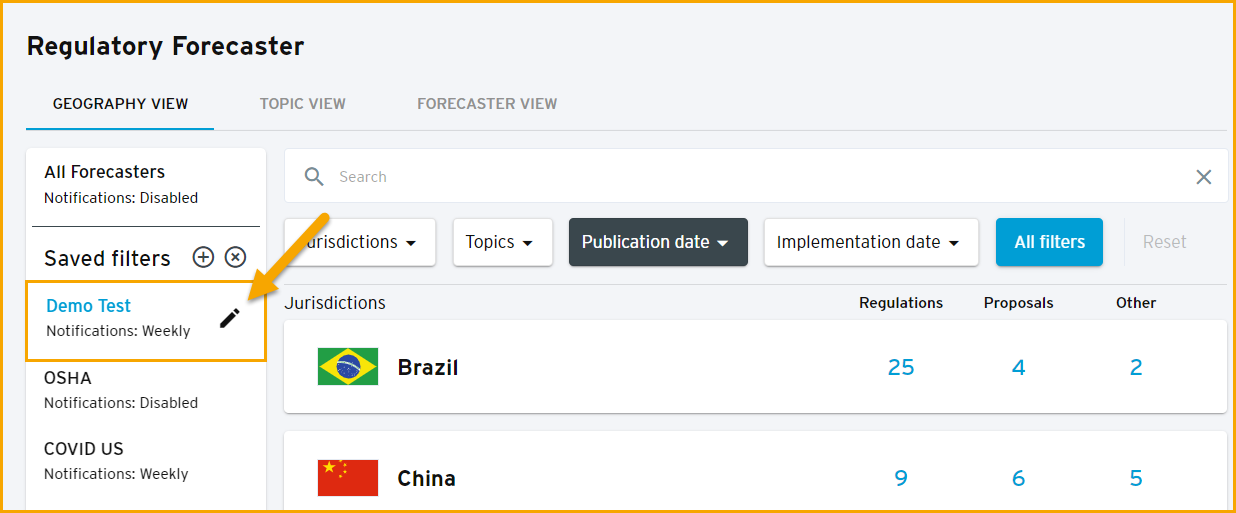Expand the Jurisdictions dropdown
Screen dimensions: 1236x513
click(360, 242)
